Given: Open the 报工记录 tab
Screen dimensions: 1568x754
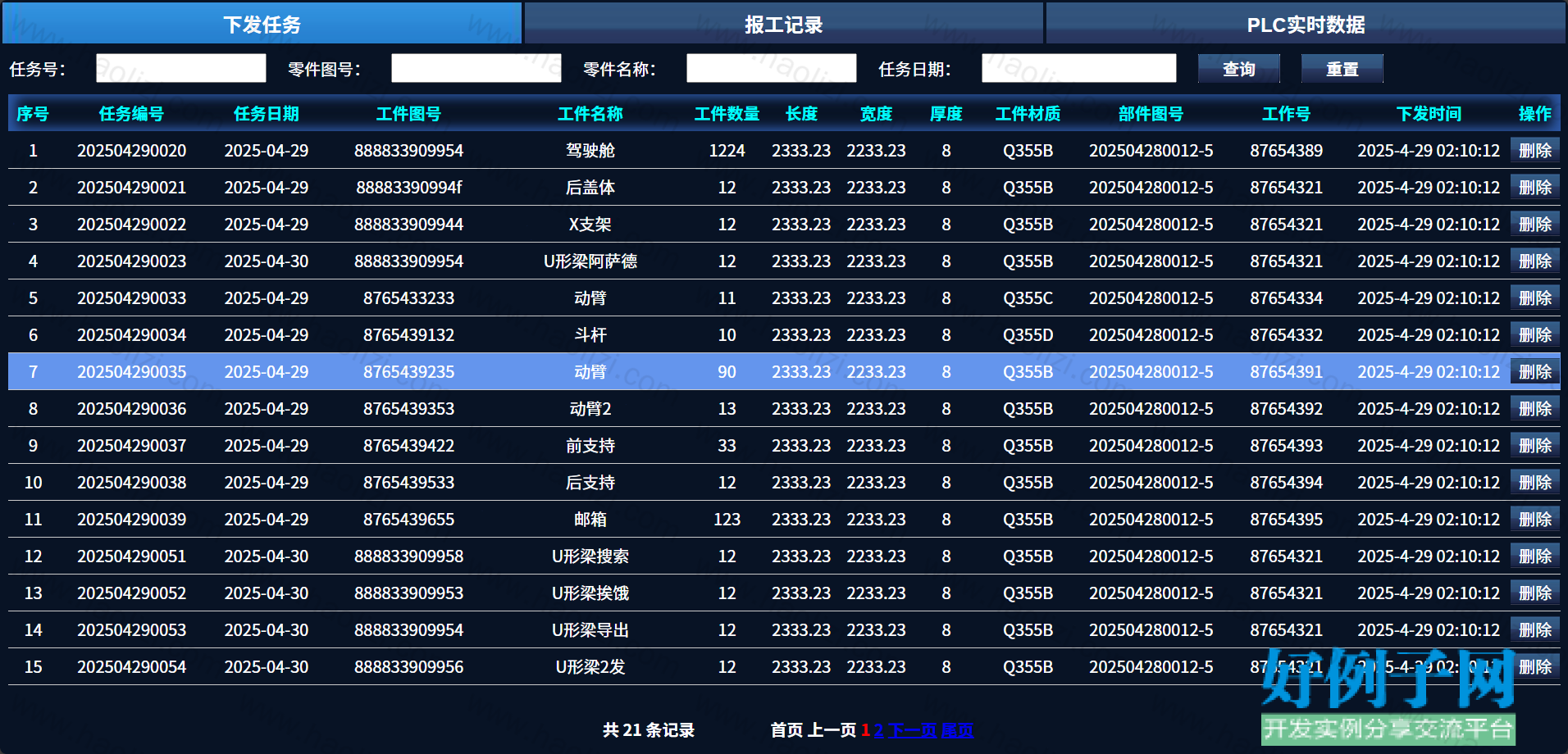Looking at the screenshot, I should pos(784,24).
